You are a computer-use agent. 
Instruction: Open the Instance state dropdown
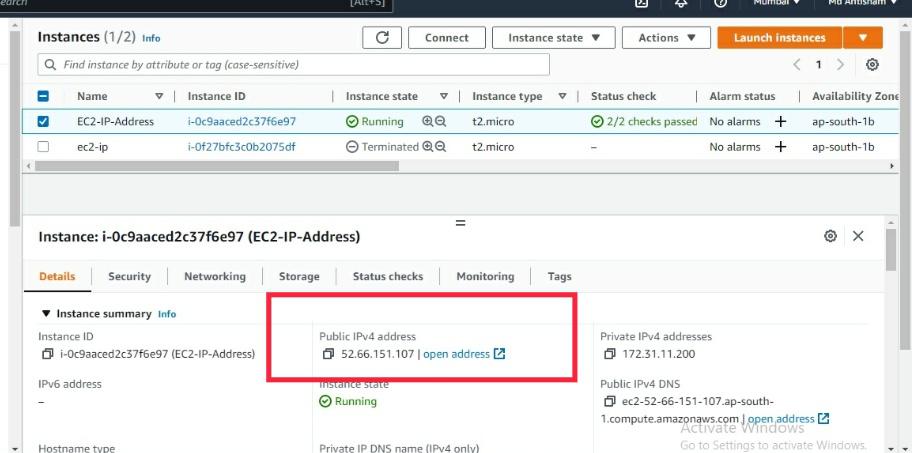[x=554, y=38]
